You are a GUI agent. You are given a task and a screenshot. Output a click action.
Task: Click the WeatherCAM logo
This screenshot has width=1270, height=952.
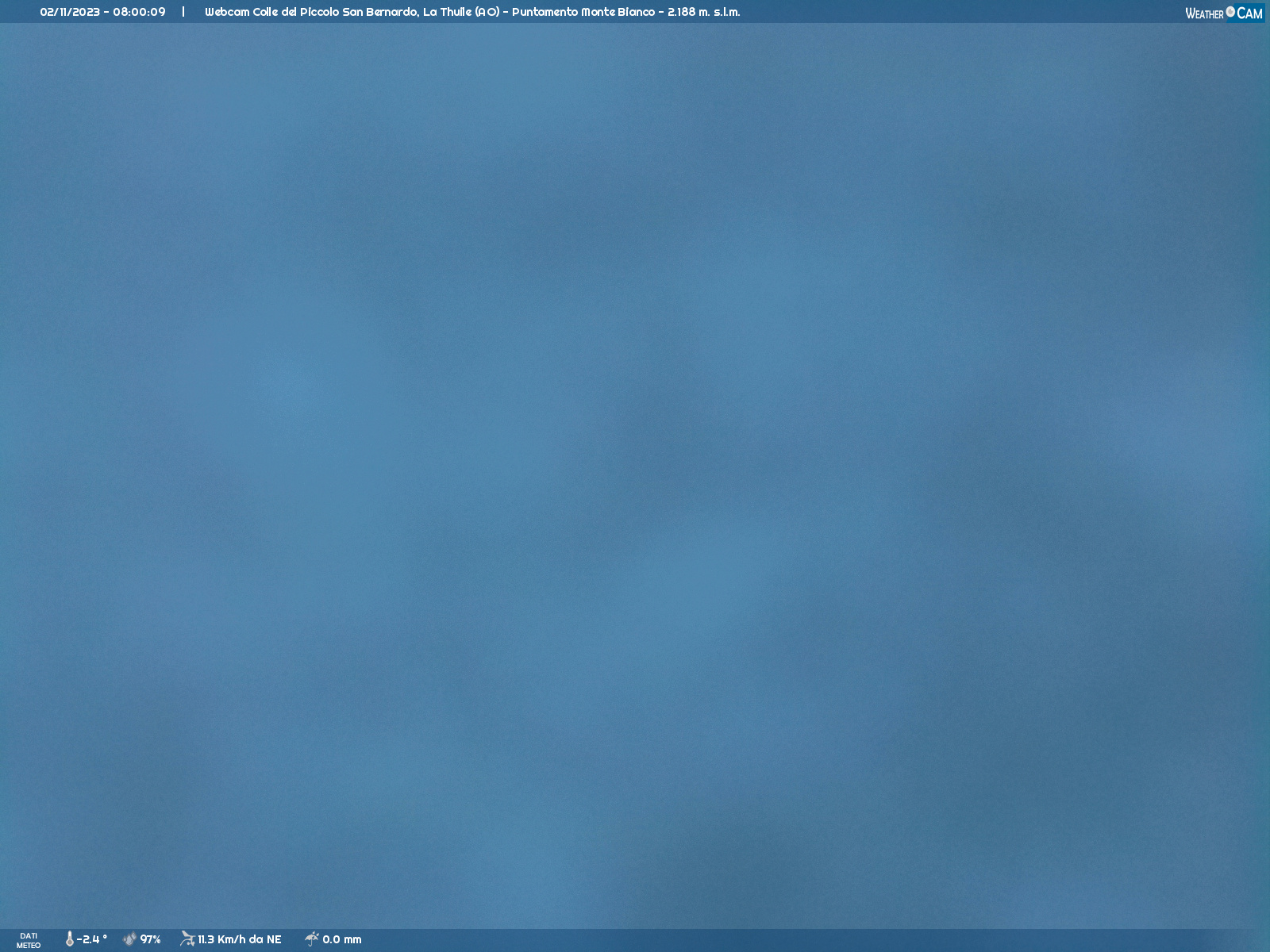[1224, 13]
